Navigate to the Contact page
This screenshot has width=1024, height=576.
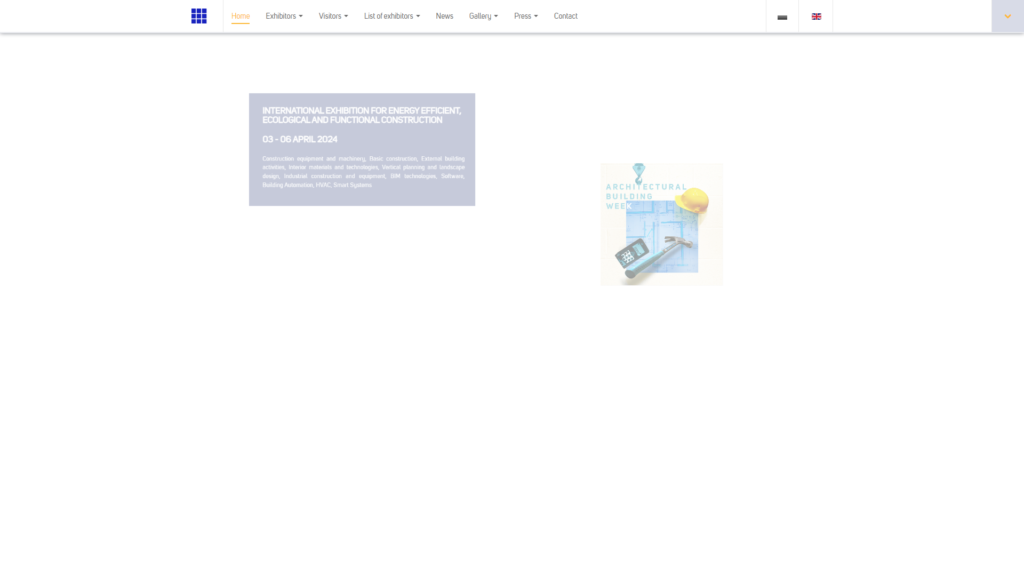pos(566,16)
